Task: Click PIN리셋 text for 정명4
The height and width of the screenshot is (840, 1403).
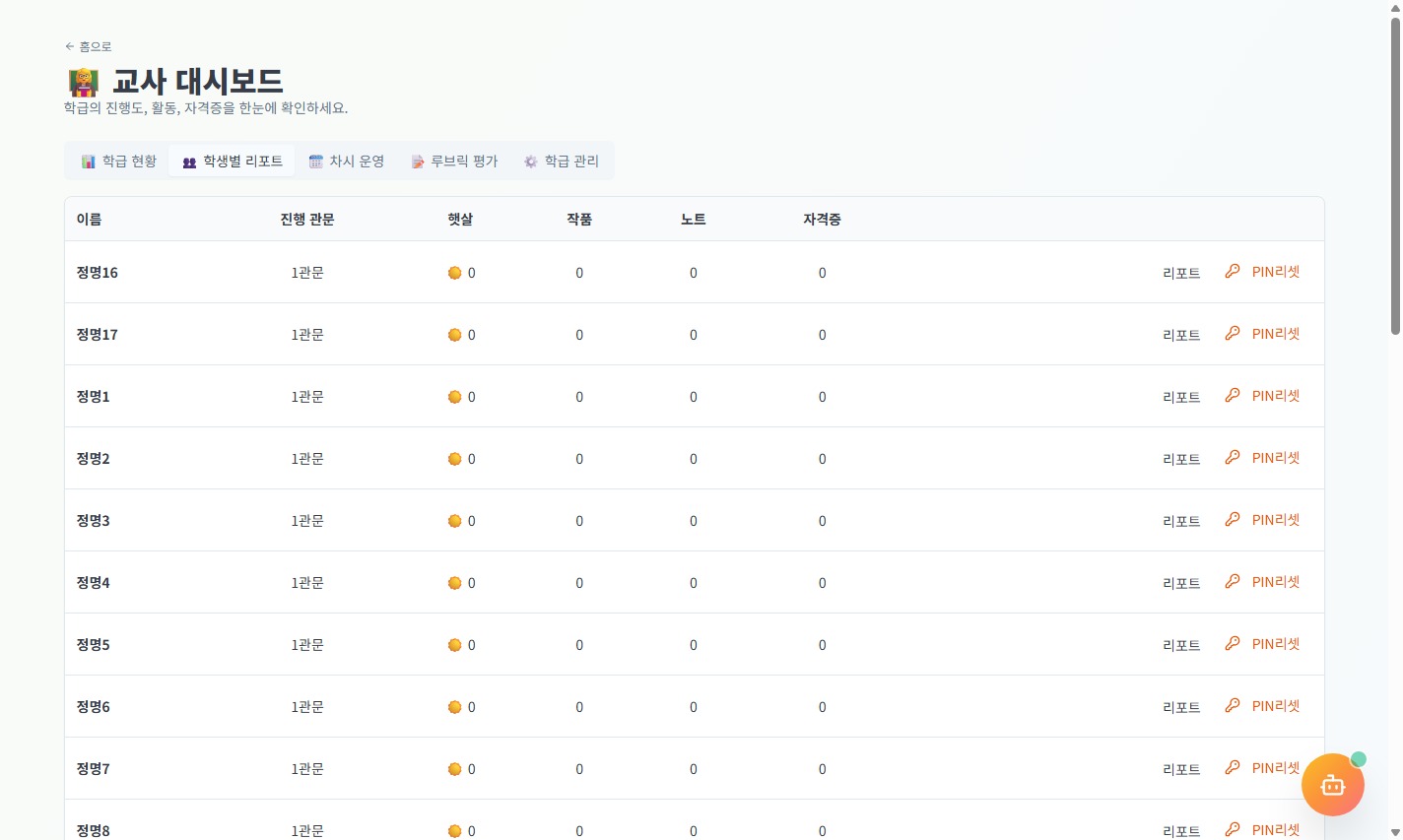Action: pos(1276,582)
